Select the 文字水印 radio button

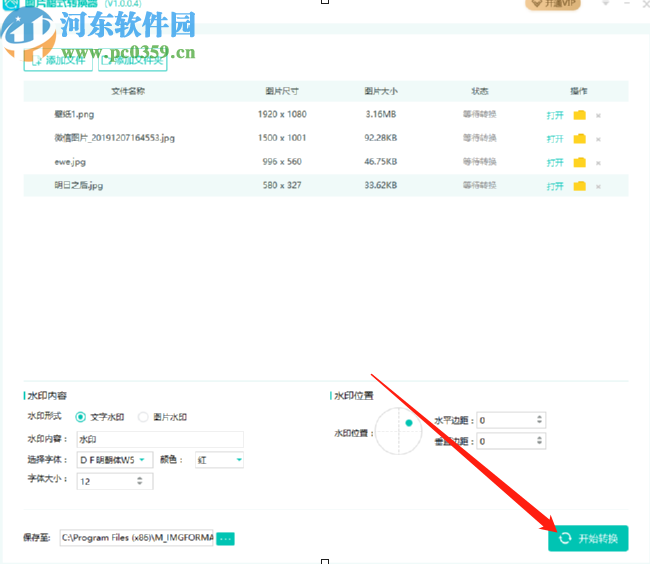coord(80,417)
